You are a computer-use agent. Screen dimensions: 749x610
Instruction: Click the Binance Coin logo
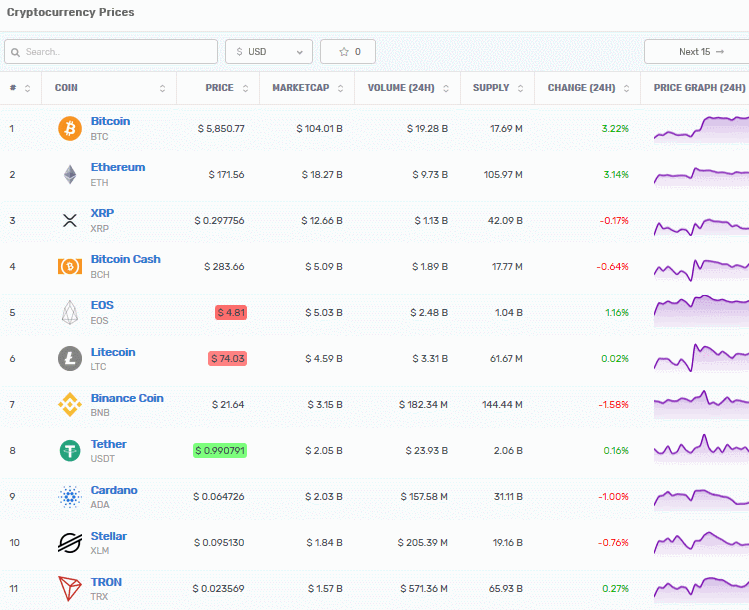(70, 404)
